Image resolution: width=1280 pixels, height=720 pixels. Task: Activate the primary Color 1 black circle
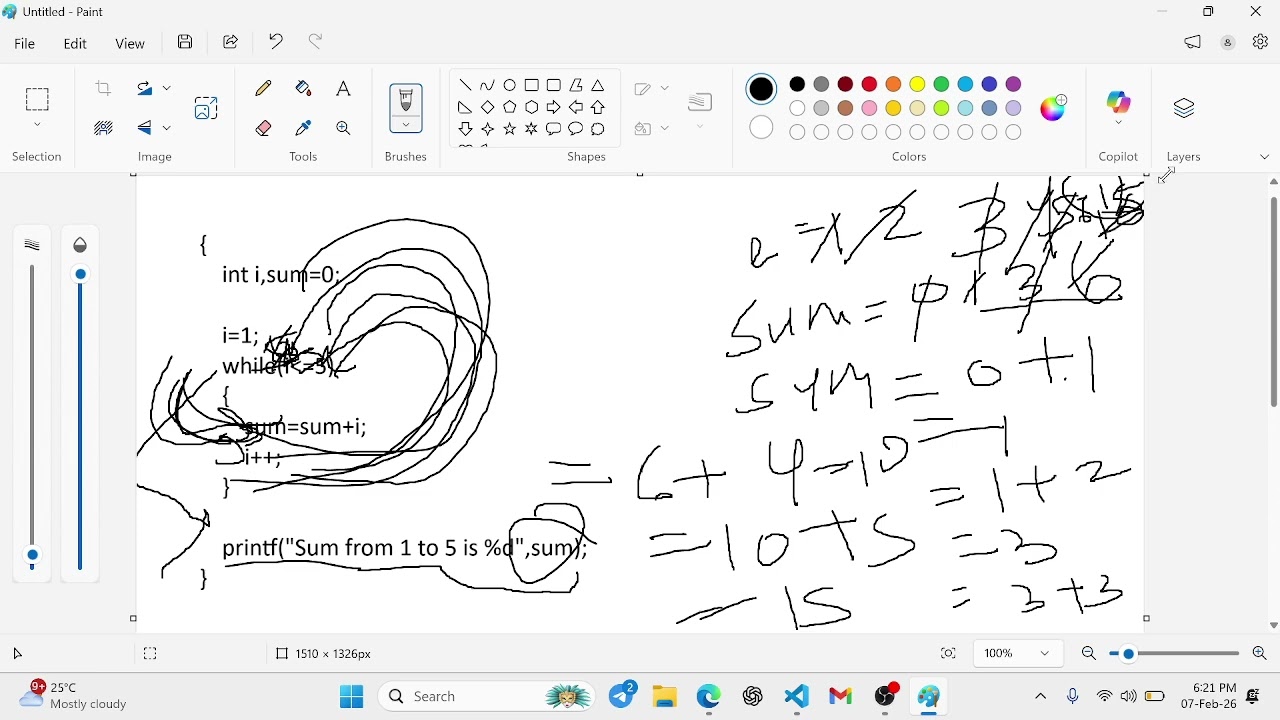[x=763, y=89]
